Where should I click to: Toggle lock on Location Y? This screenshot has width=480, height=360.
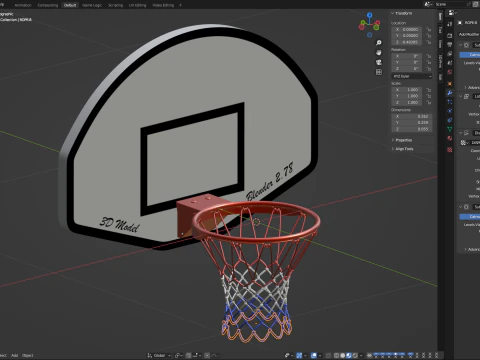click(429, 36)
